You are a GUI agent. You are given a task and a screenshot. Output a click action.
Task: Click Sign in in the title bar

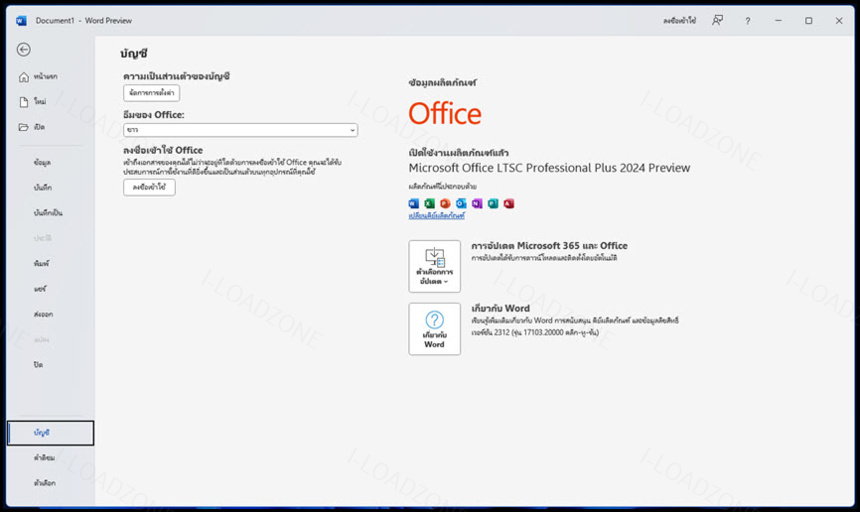point(679,21)
